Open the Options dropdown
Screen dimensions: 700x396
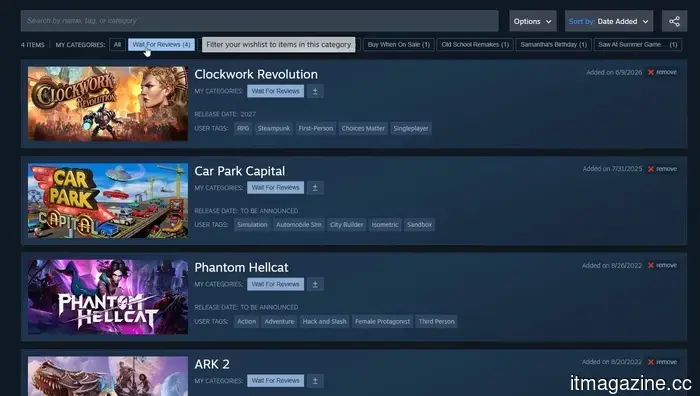click(533, 21)
